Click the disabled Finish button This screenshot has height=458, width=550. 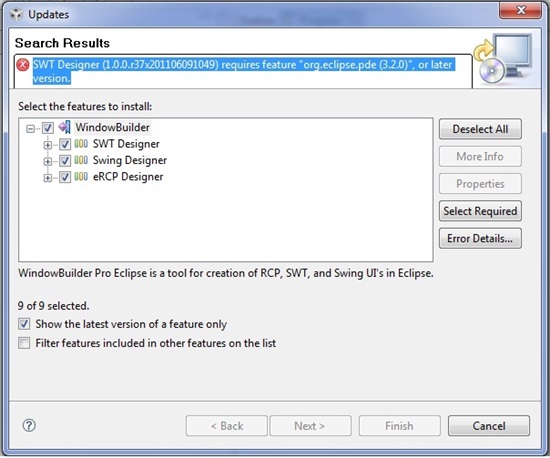[400, 426]
